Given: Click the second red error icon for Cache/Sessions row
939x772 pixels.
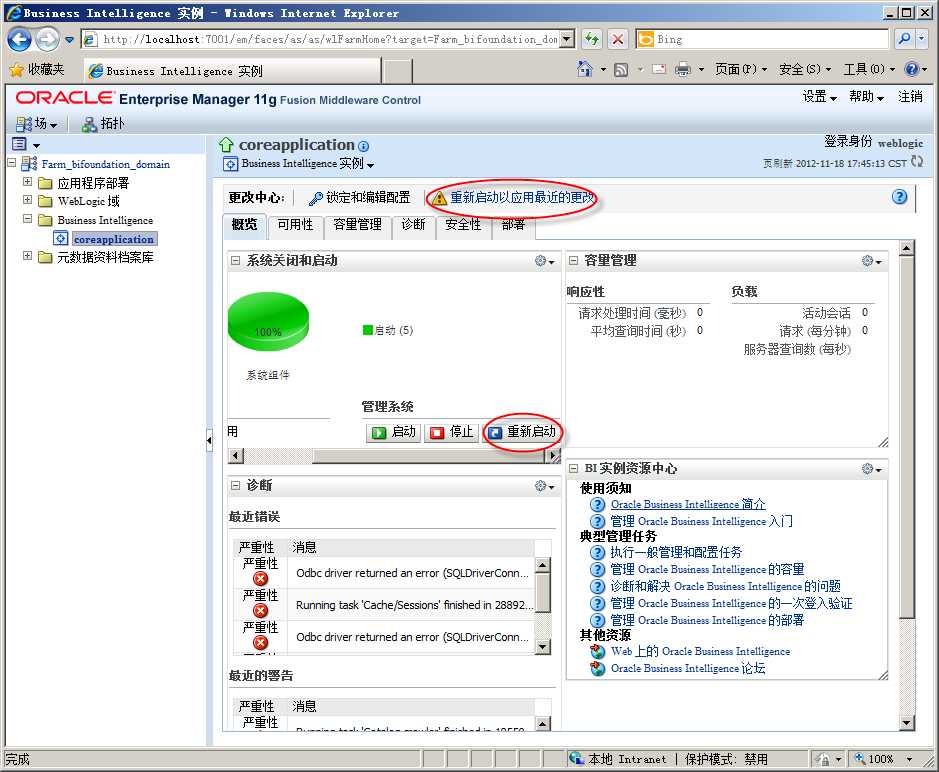Looking at the screenshot, I should pyautogui.click(x=261, y=610).
